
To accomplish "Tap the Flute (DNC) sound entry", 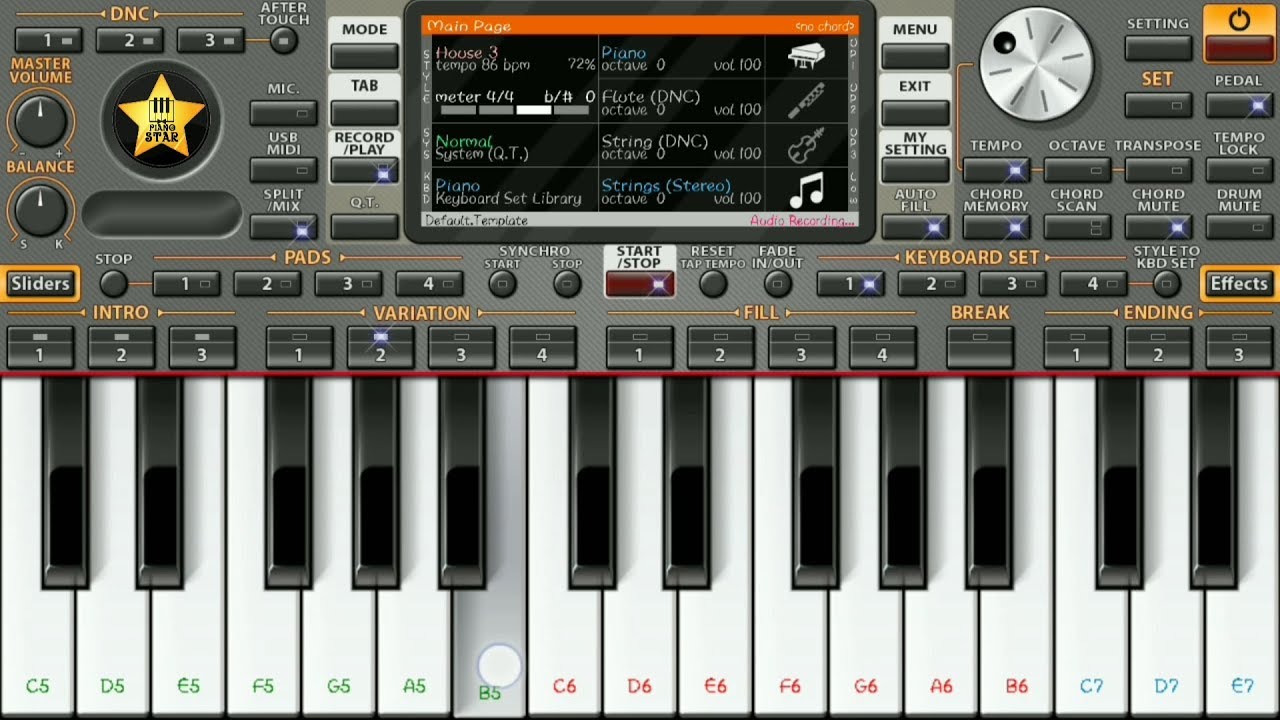I will 682,102.
